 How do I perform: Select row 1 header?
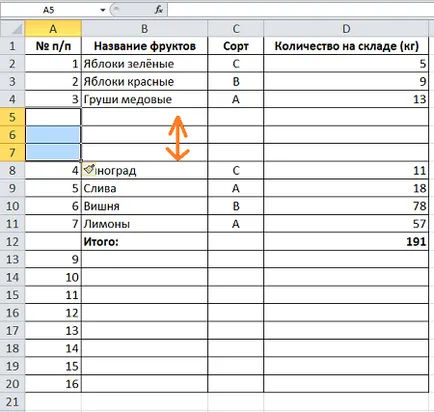(12, 46)
